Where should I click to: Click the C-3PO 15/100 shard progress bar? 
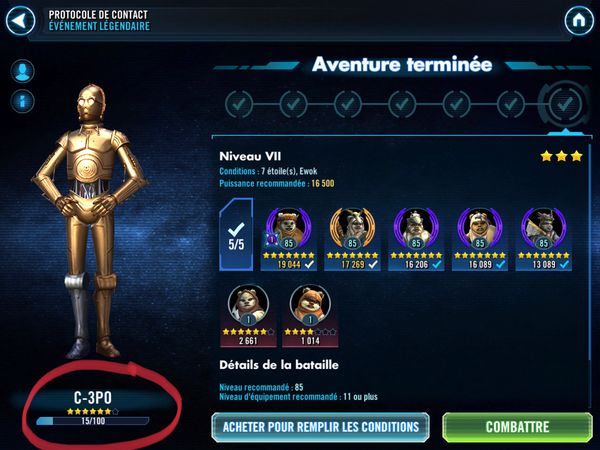(93, 421)
